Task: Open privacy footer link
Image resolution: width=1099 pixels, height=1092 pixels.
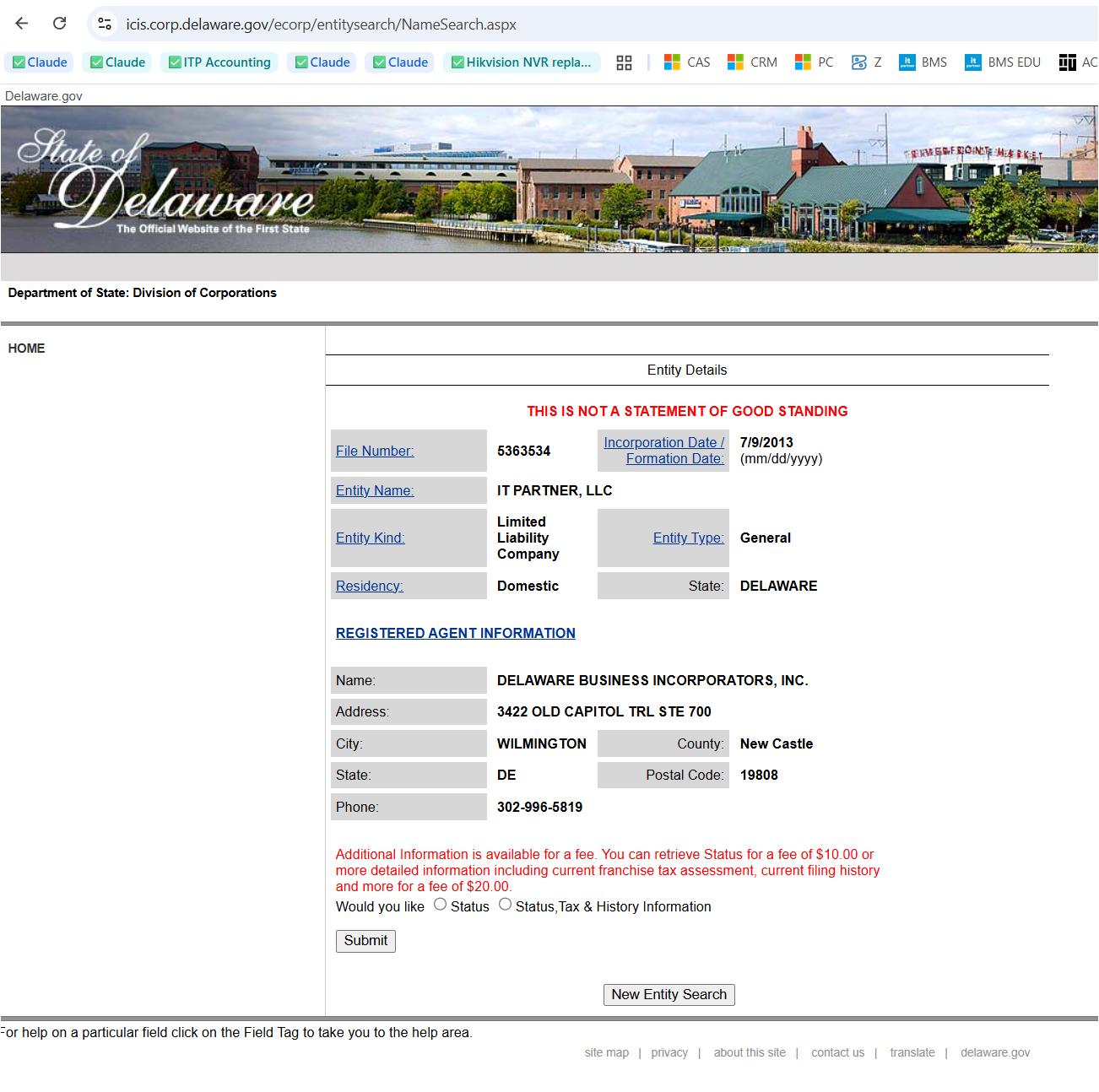Action: pyautogui.click(x=669, y=1052)
